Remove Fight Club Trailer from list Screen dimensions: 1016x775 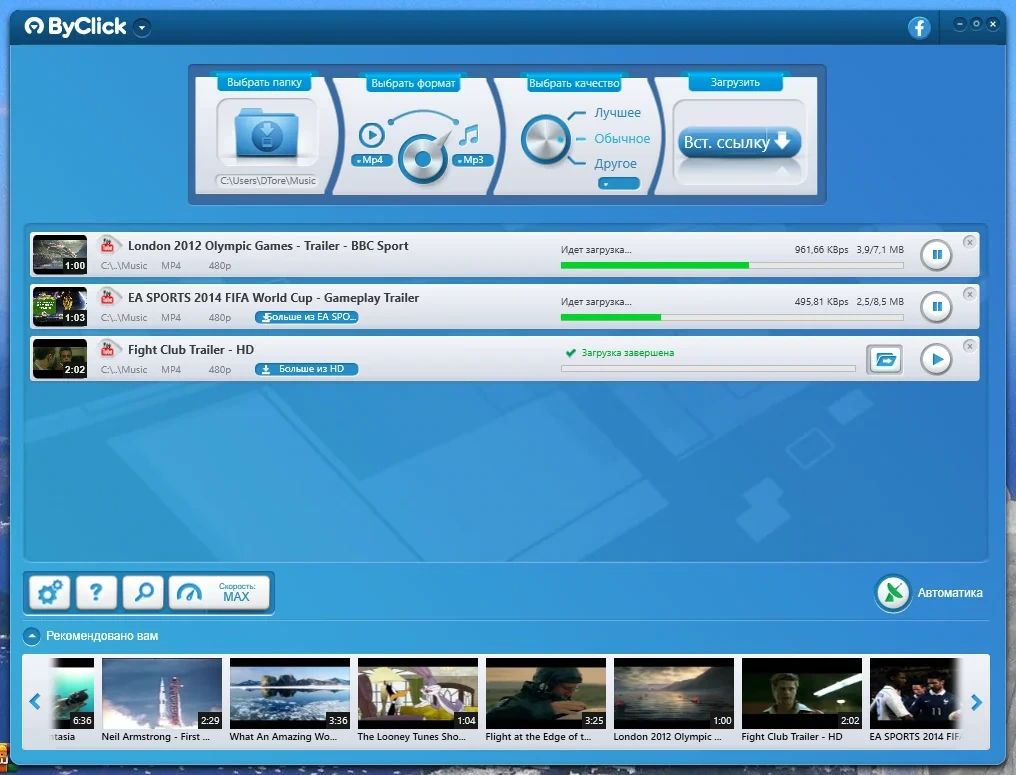click(x=969, y=346)
